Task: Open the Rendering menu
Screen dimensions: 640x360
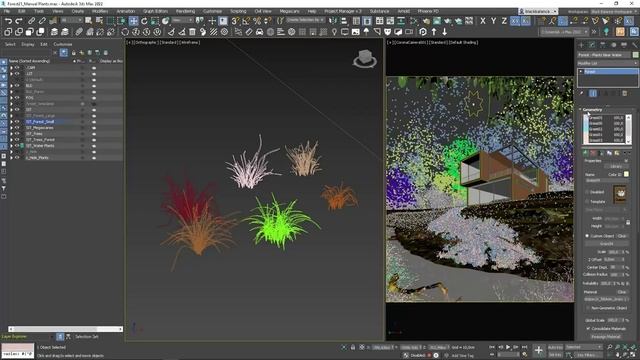Action: [x=185, y=11]
